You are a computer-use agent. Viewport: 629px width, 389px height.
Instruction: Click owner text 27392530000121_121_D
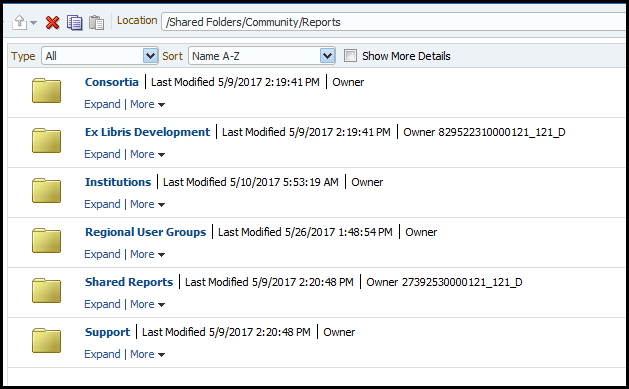(x=462, y=282)
